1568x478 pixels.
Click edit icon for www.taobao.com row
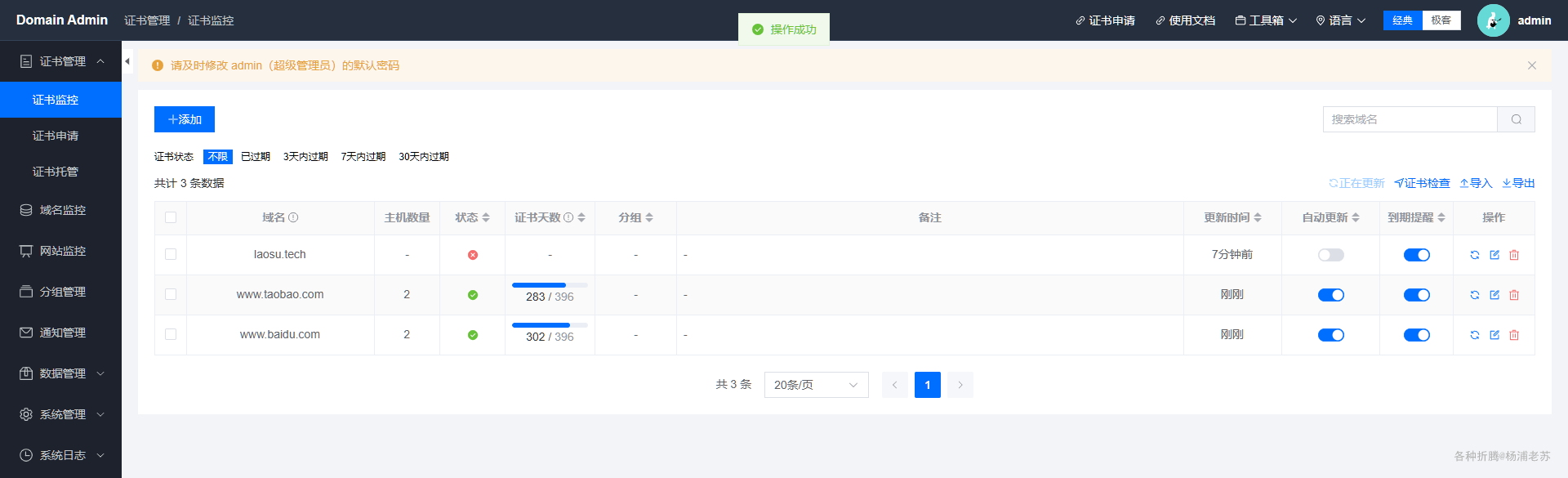pyautogui.click(x=1494, y=295)
